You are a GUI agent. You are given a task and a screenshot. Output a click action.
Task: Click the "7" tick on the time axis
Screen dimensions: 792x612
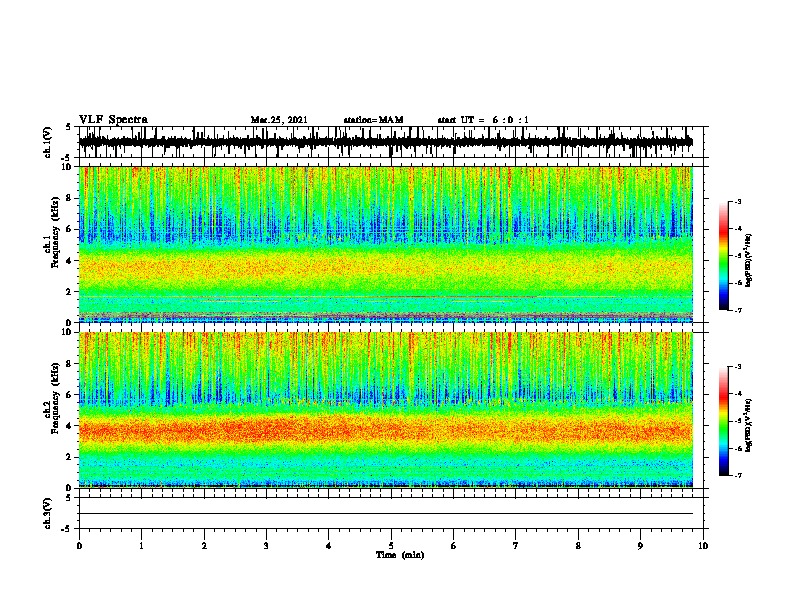[x=516, y=545]
